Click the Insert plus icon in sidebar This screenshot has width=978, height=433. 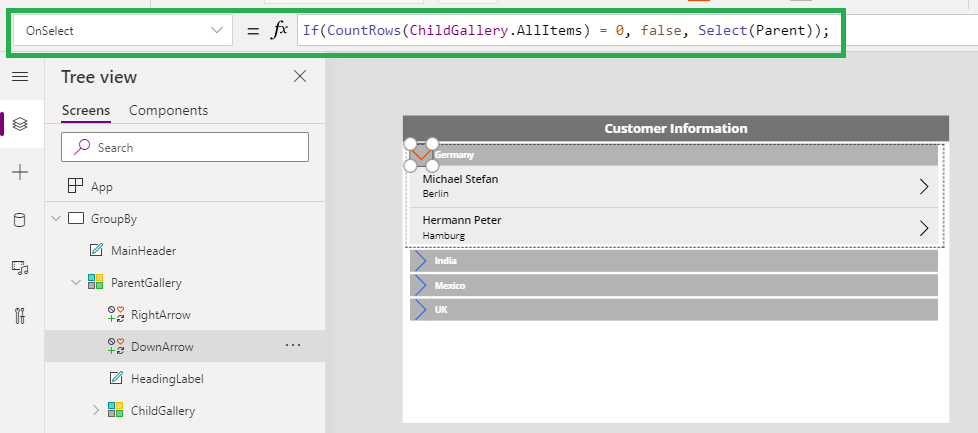click(20, 172)
